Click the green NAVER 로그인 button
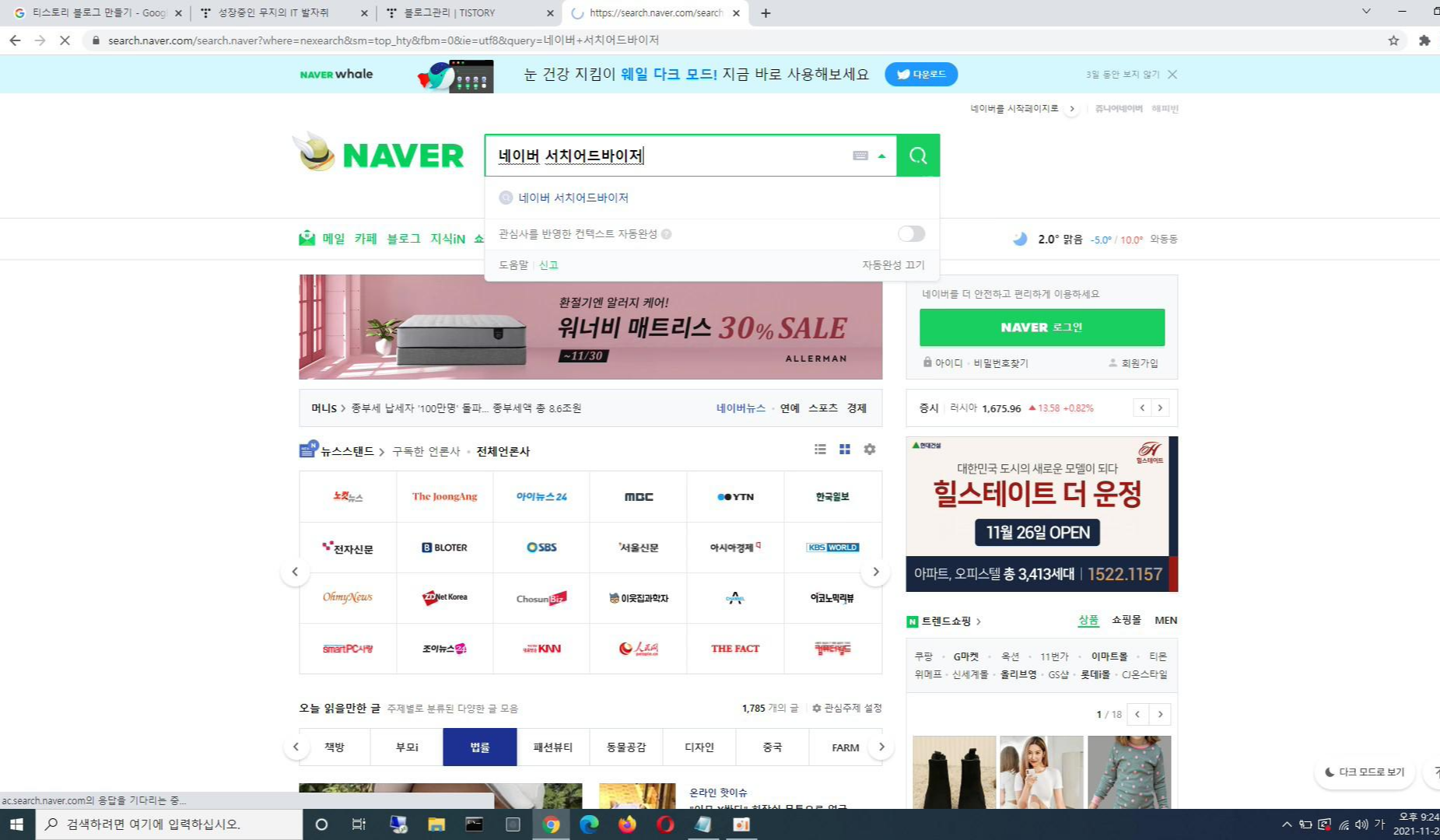1440x840 pixels. tap(1042, 327)
